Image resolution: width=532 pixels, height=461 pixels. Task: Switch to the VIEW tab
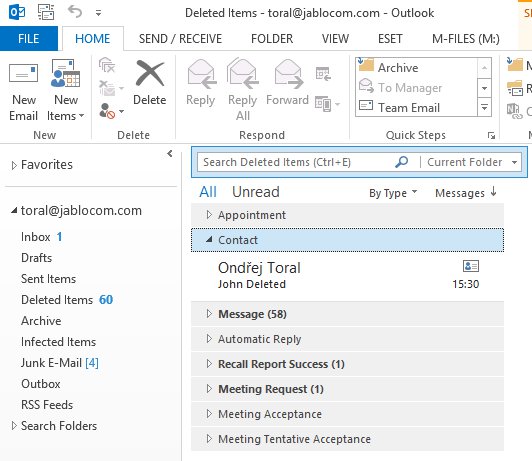click(335, 38)
